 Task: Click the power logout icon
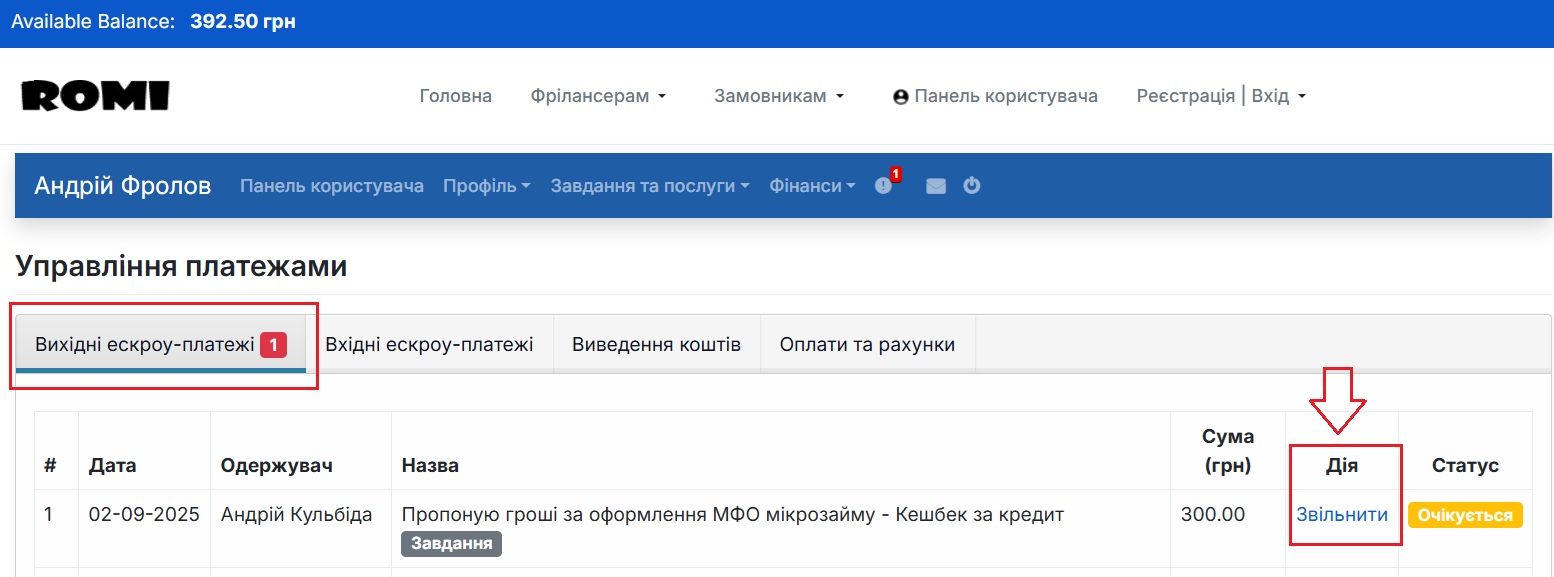click(x=971, y=185)
